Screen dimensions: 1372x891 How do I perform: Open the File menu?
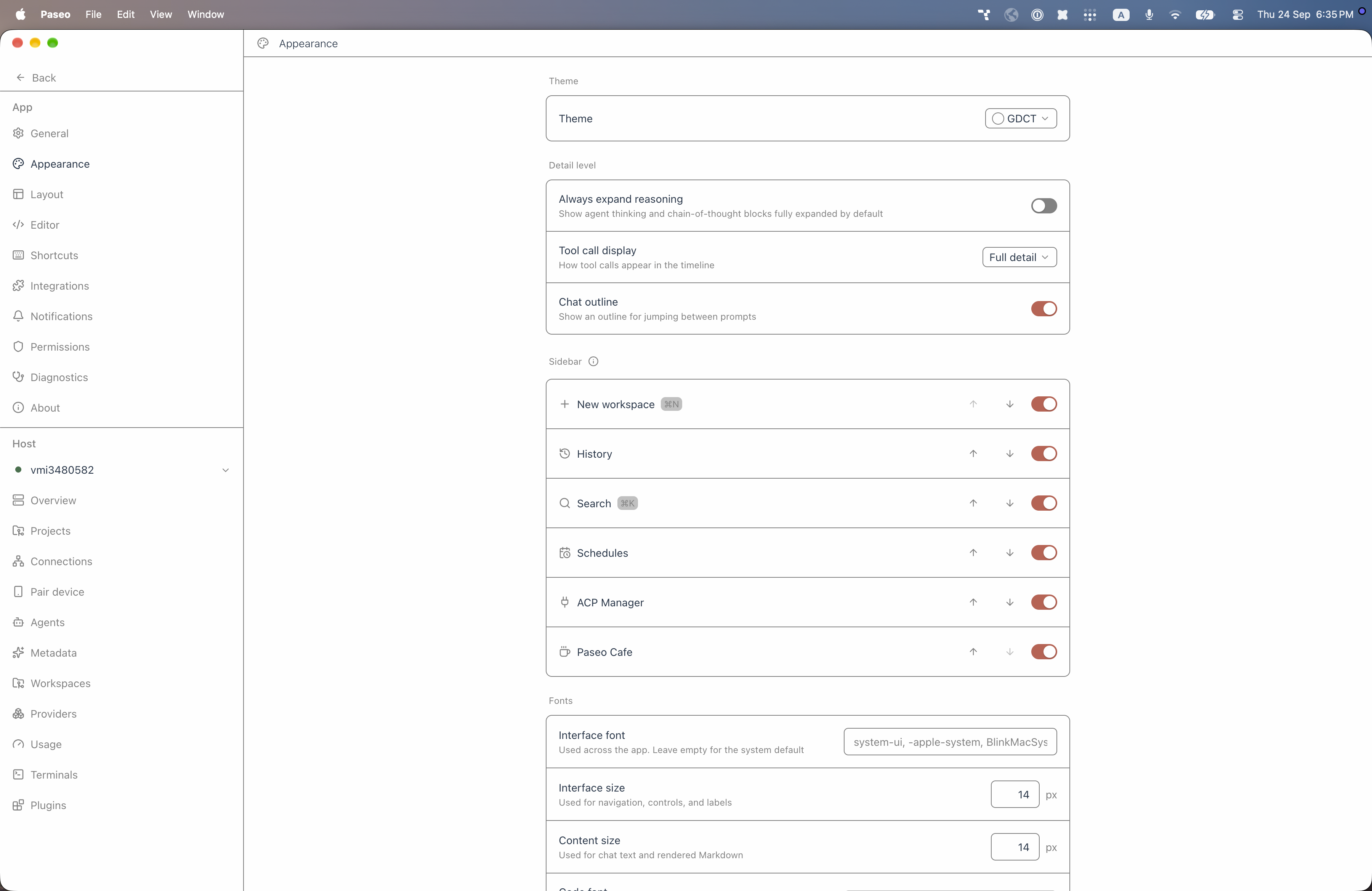93,14
